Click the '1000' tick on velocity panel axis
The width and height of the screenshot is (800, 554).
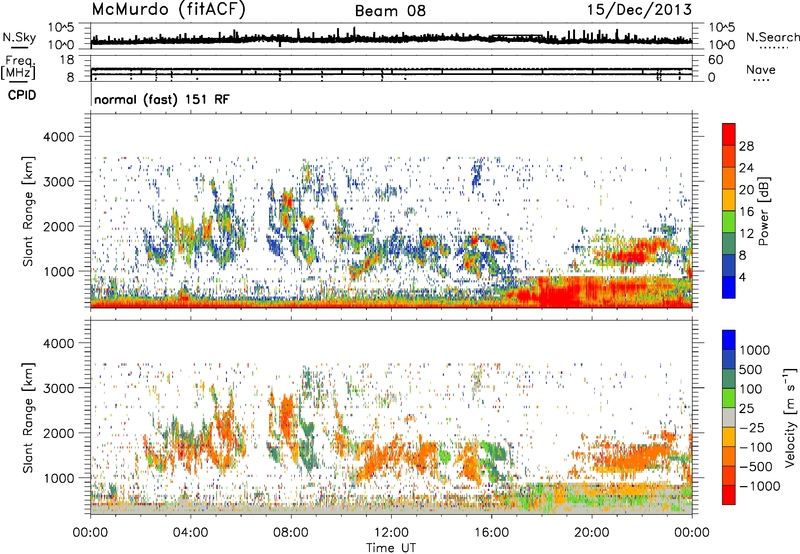[58, 478]
